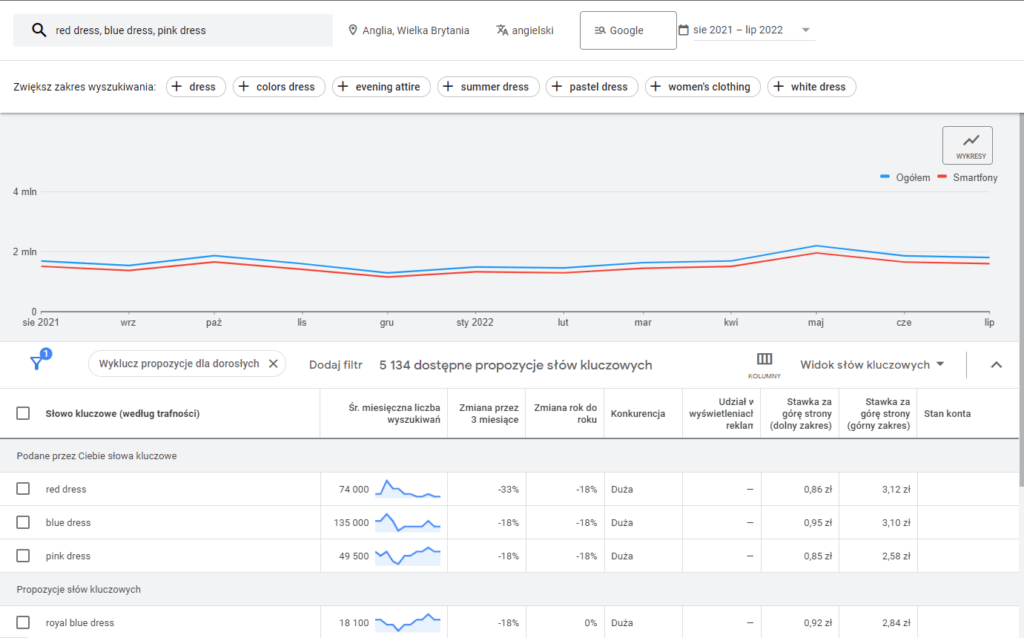1024x638 pixels.
Task: Open the Kolumny columns icon
Action: tap(764, 364)
